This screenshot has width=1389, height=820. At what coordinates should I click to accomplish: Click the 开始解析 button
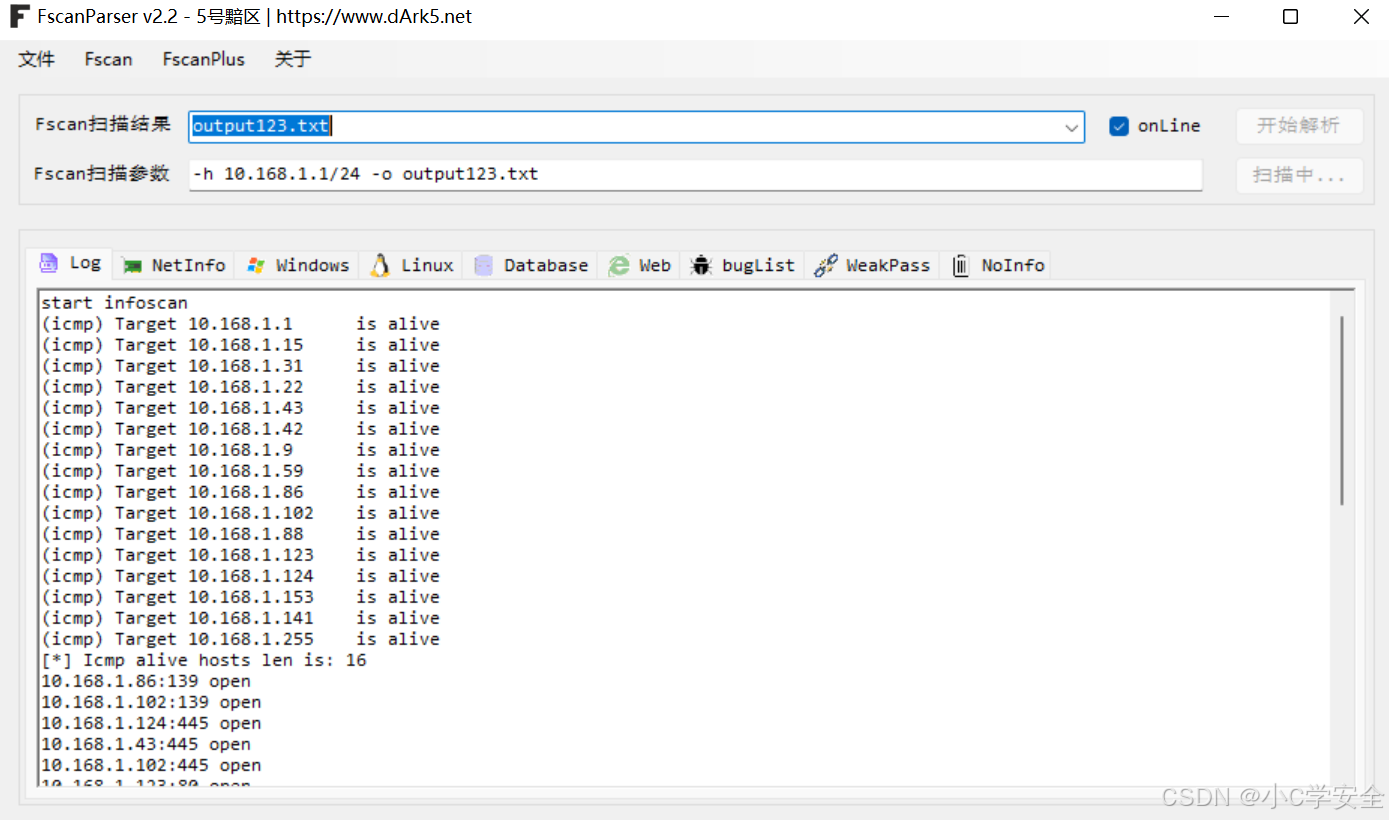pyautogui.click(x=1299, y=125)
